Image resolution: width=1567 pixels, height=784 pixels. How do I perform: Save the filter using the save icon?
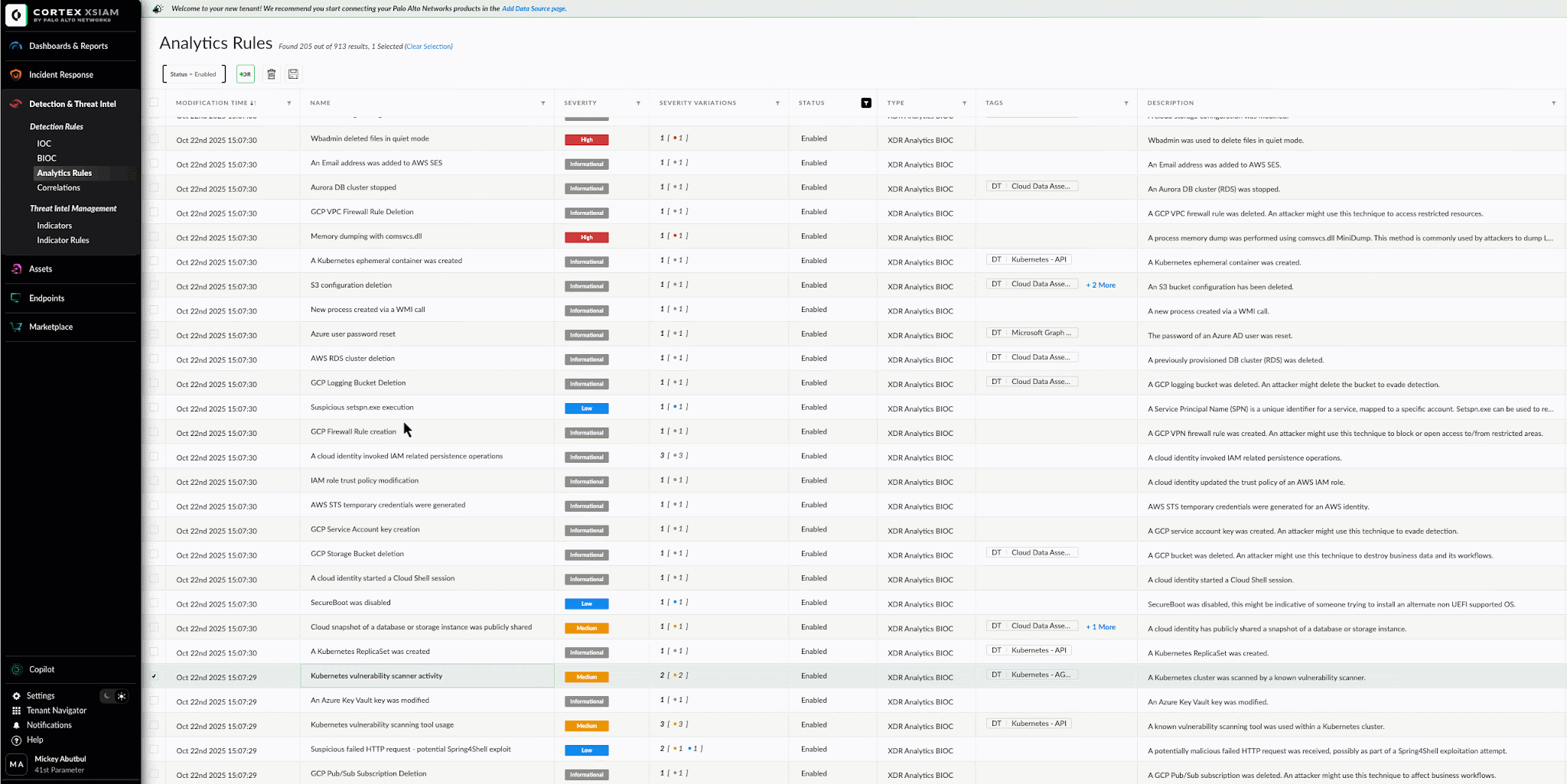tap(293, 73)
